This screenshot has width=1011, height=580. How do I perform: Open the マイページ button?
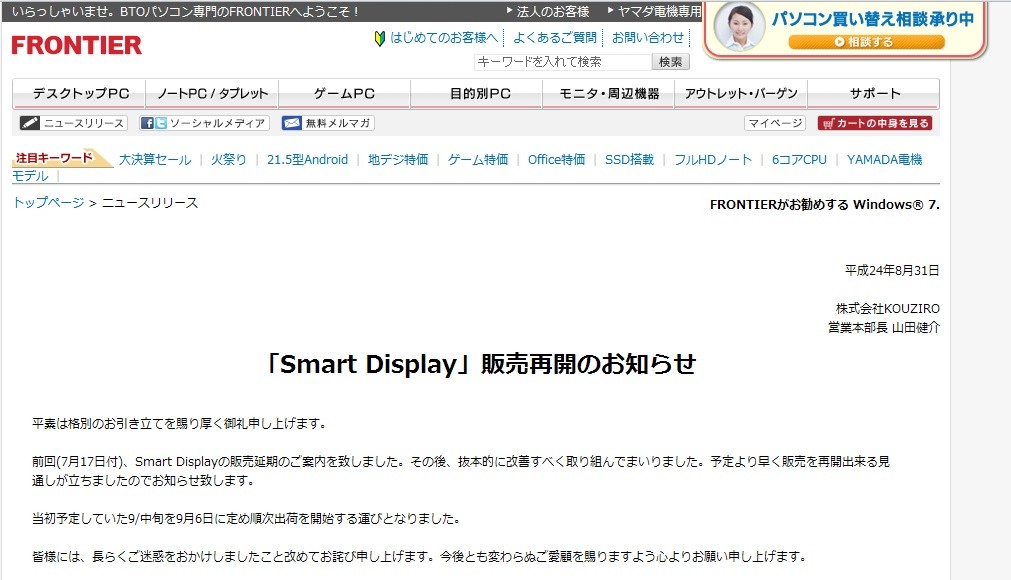click(775, 123)
